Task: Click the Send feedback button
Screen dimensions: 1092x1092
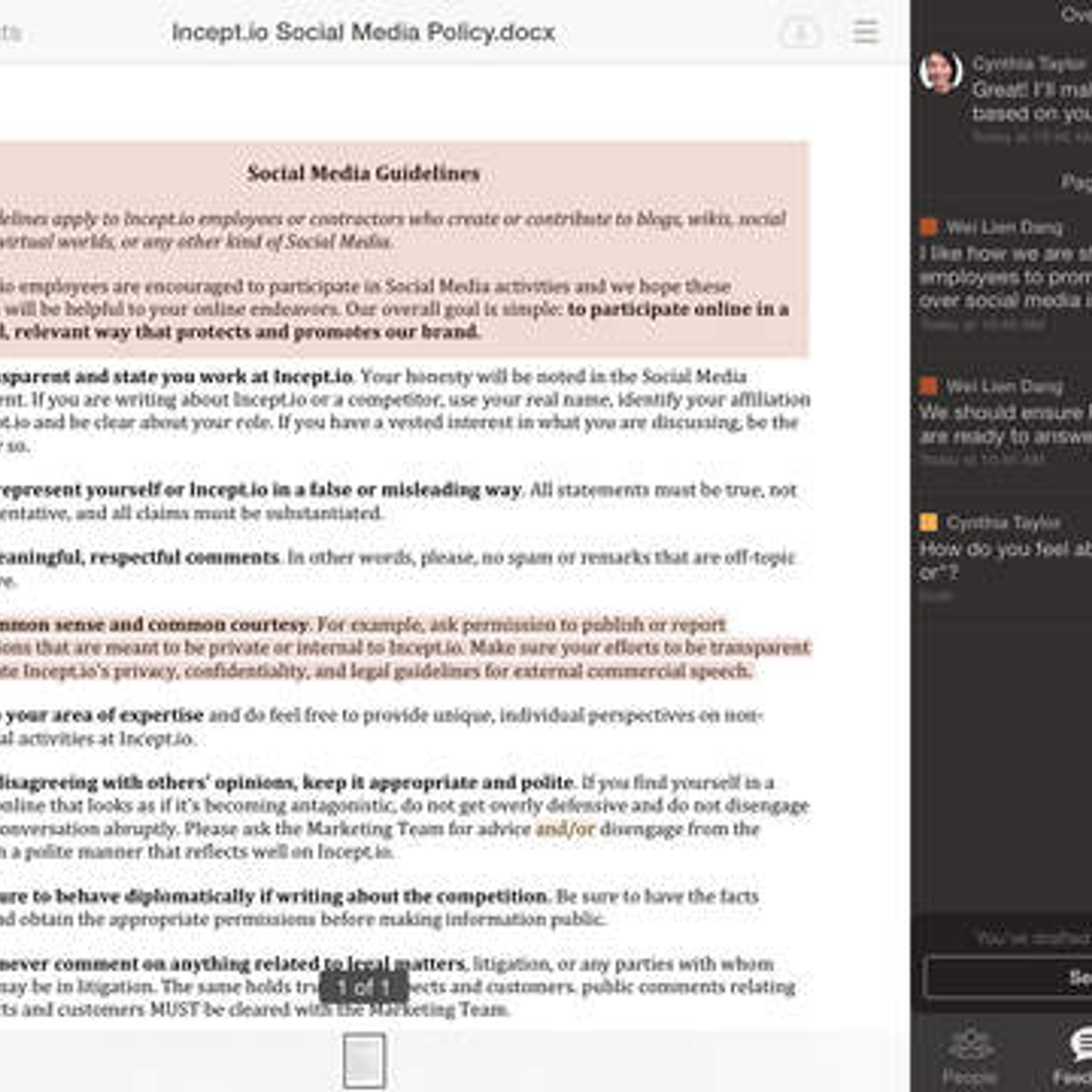Action: (x=1009, y=977)
